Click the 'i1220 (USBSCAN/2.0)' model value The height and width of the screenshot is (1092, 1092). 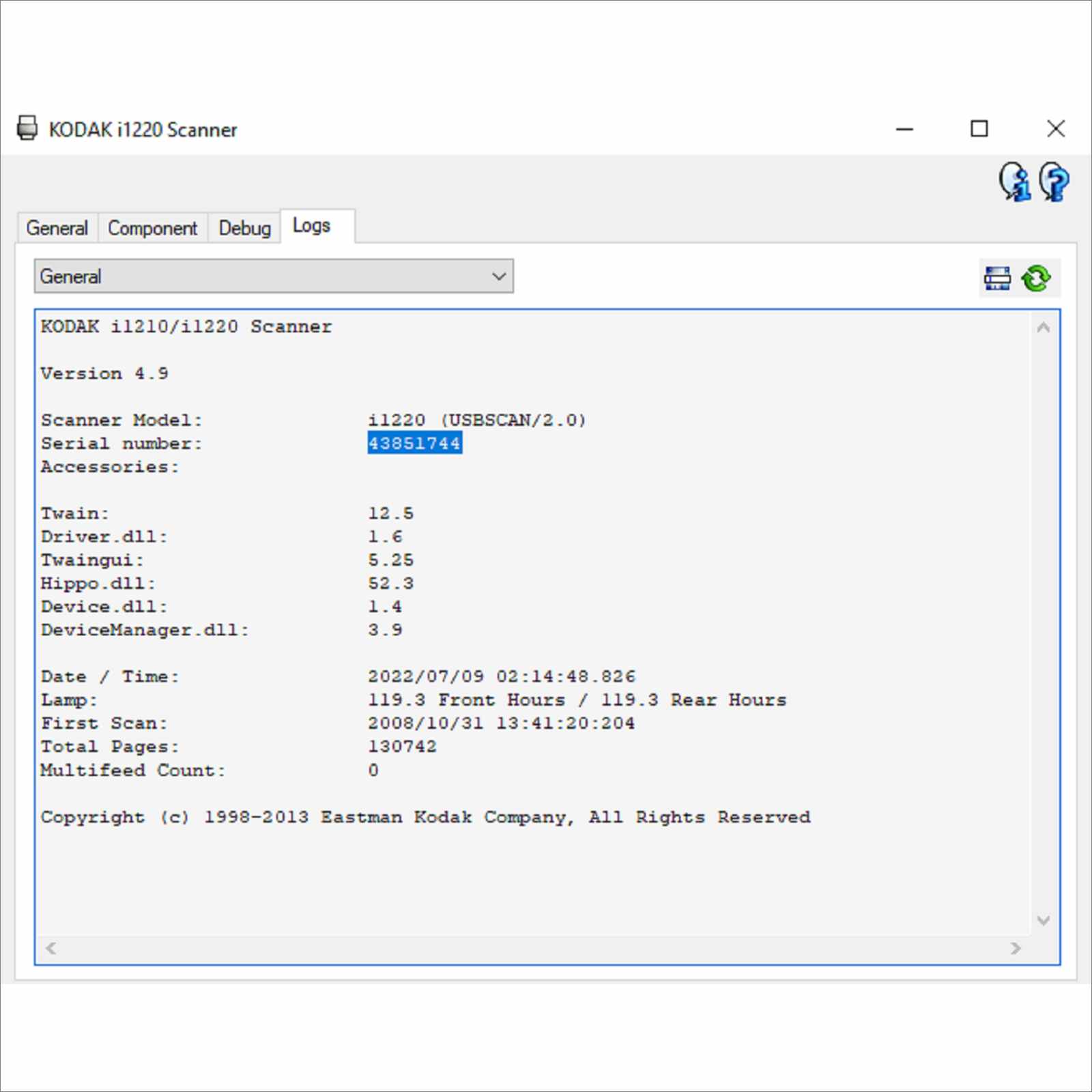[x=477, y=420]
